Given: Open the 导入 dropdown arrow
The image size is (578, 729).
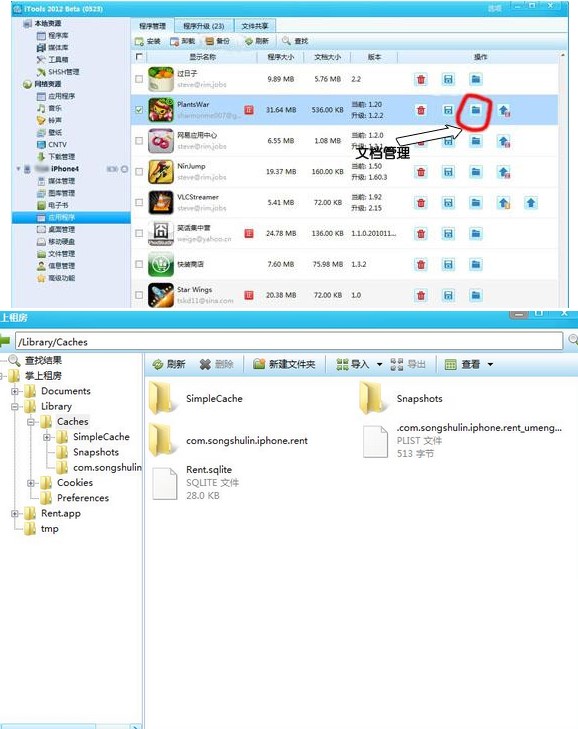Looking at the screenshot, I should [379, 364].
